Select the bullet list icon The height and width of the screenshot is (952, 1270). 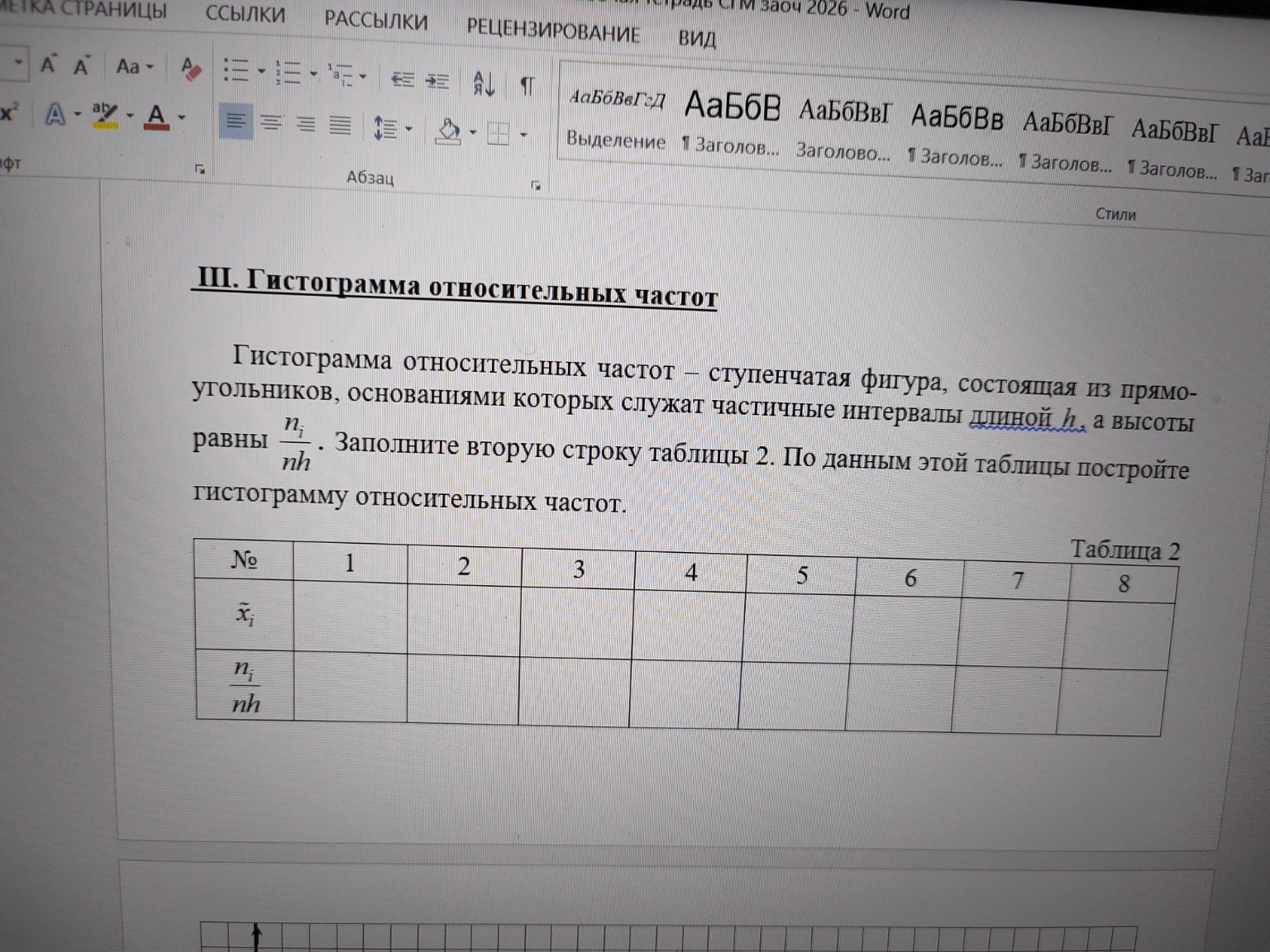[236, 73]
